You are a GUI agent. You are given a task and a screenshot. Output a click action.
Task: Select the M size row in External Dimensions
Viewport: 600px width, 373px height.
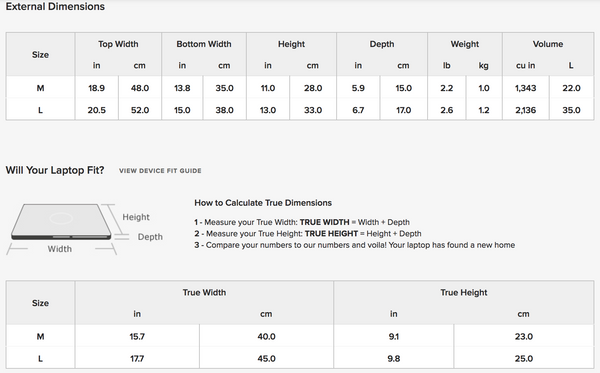click(300, 88)
